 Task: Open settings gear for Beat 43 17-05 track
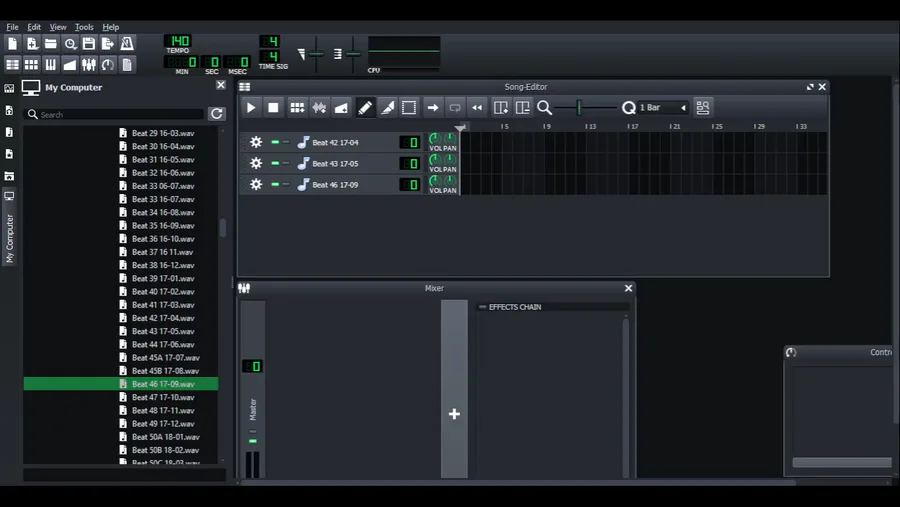tap(256, 164)
